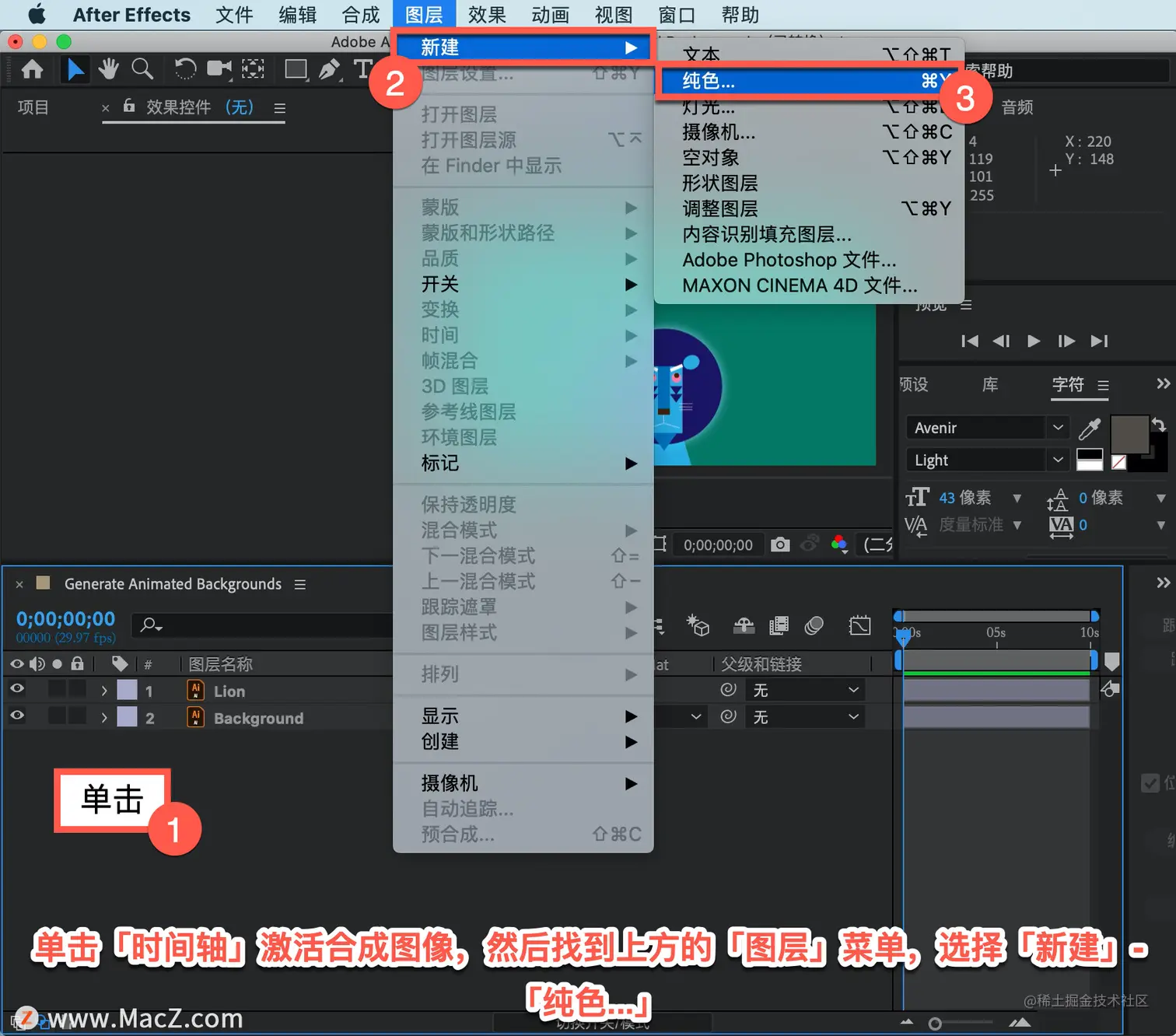Toggle shy layers icon in timeline
The width and height of the screenshot is (1176, 1036).
pyautogui.click(x=744, y=625)
